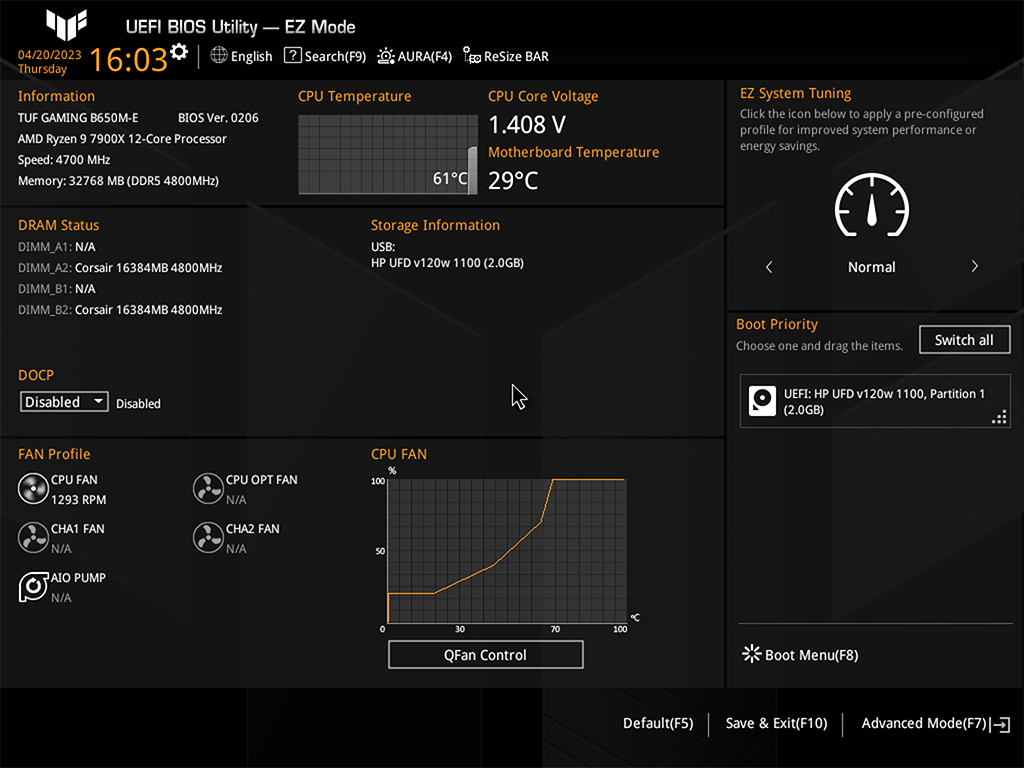1024x768 pixels.
Task: Click the disk icon of the UEFI HP UFD boot entry
Action: point(762,401)
